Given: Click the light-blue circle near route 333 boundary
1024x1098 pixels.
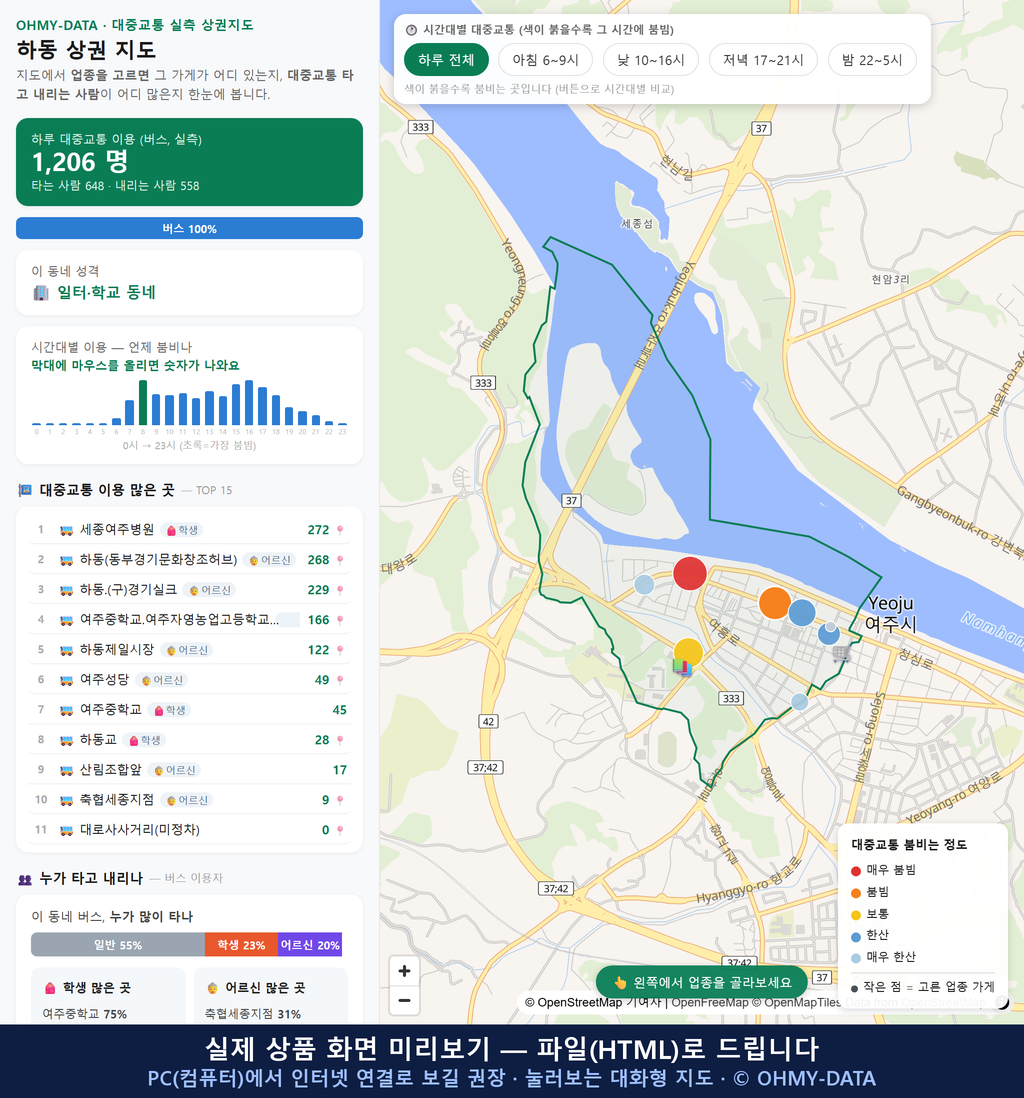Looking at the screenshot, I should (x=799, y=701).
